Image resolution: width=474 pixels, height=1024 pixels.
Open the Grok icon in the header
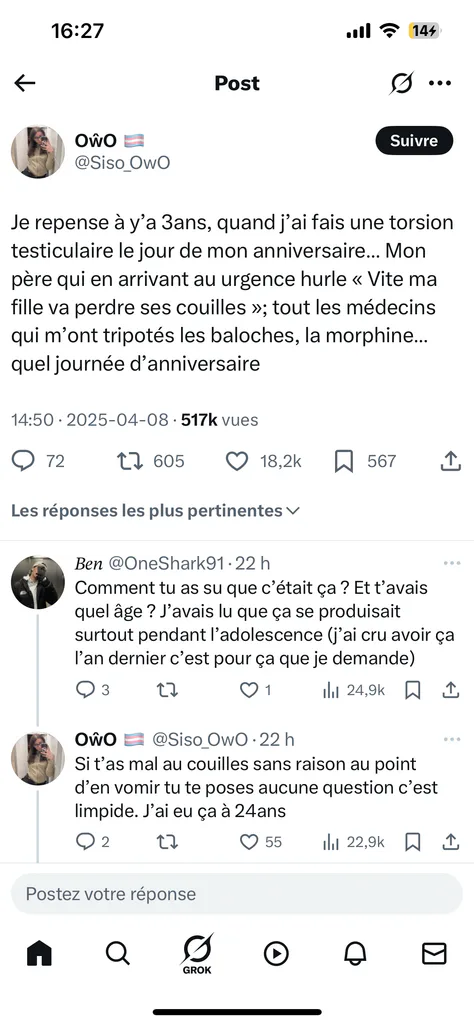pyautogui.click(x=401, y=83)
